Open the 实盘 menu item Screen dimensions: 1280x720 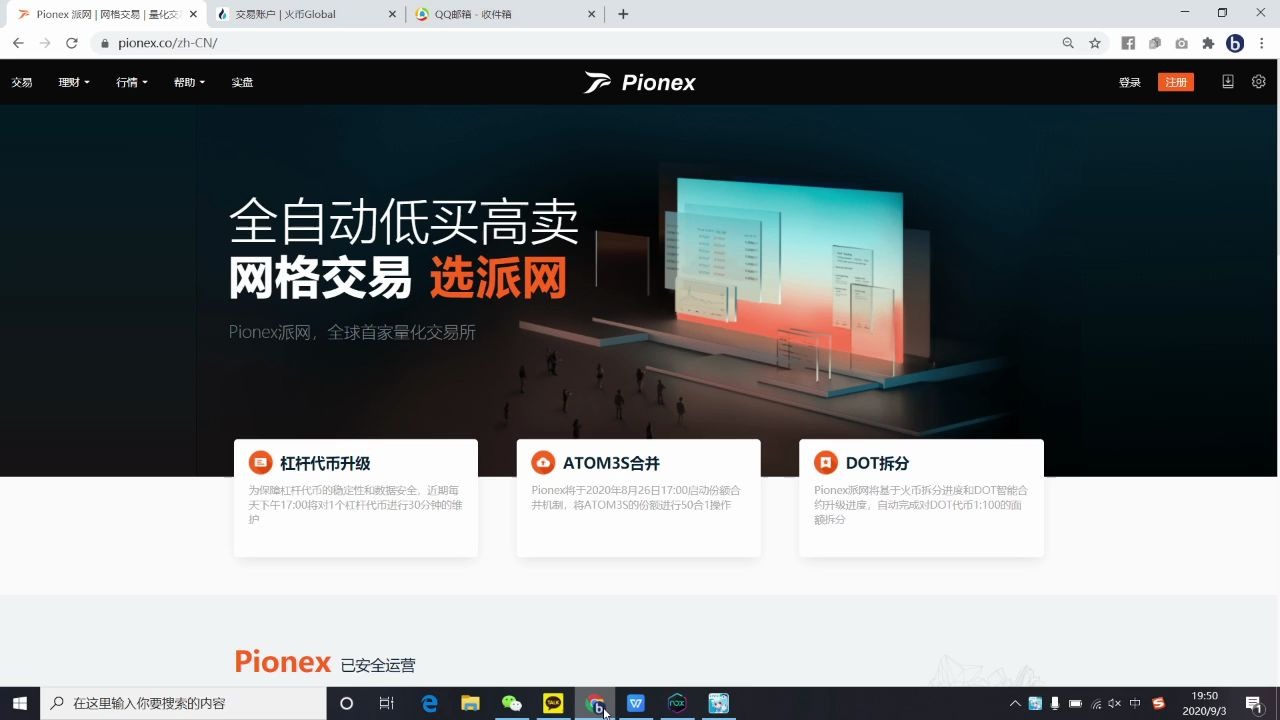(242, 82)
